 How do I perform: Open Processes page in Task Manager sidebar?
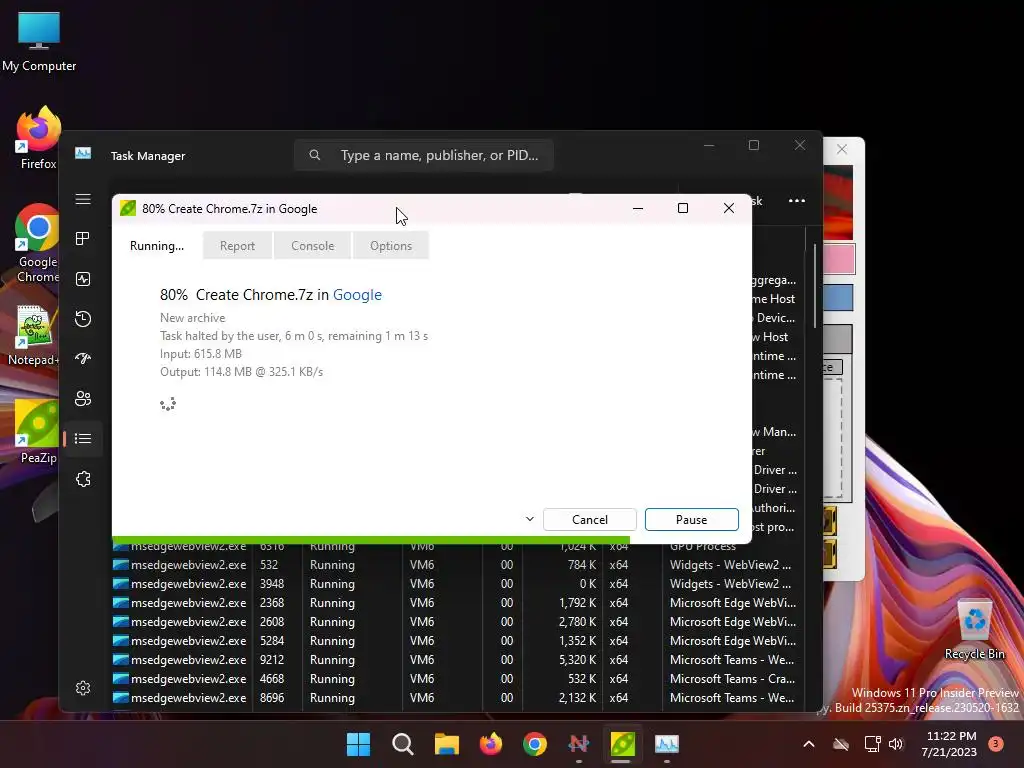point(83,238)
